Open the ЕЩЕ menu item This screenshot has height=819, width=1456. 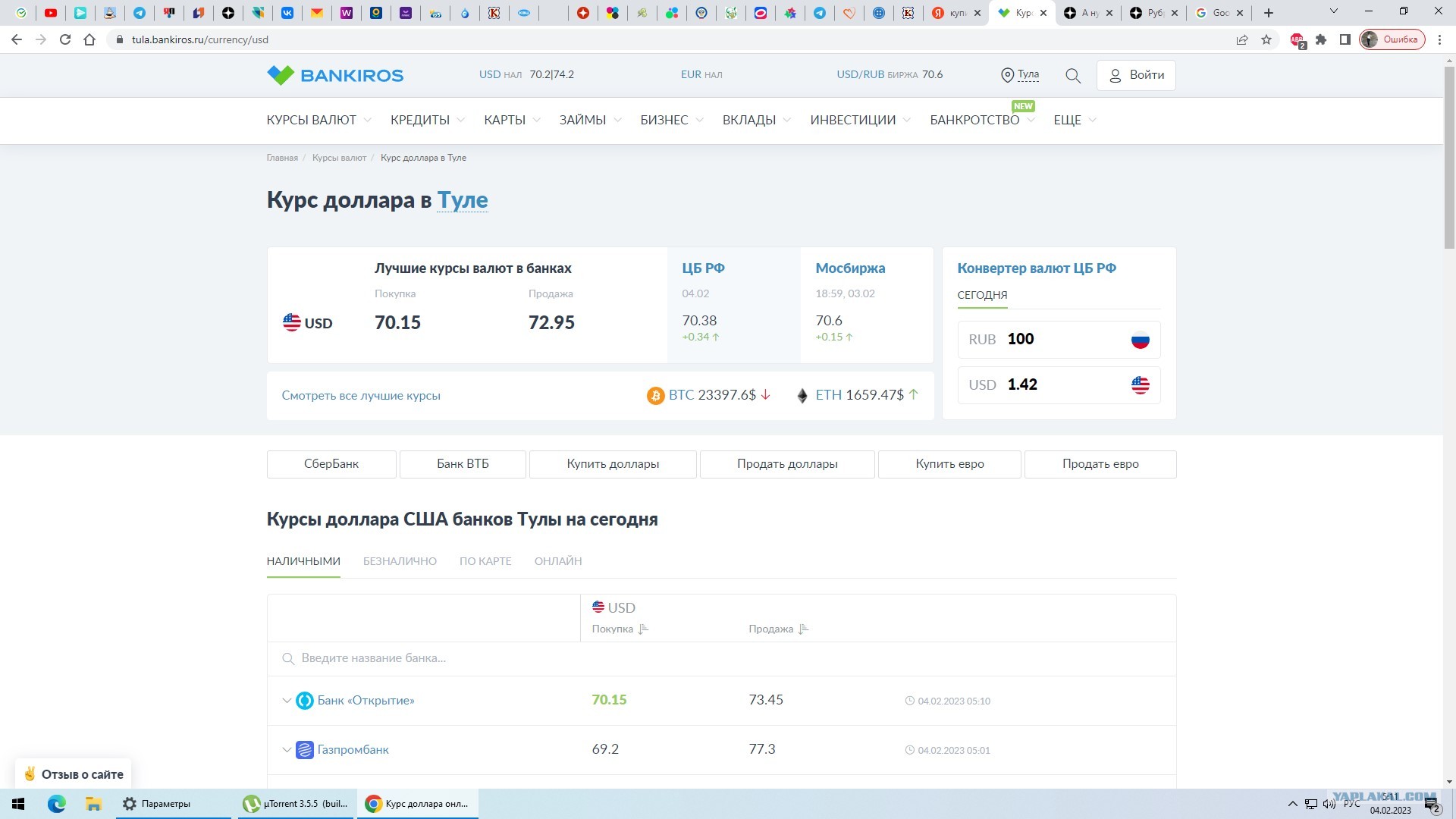click(1075, 121)
